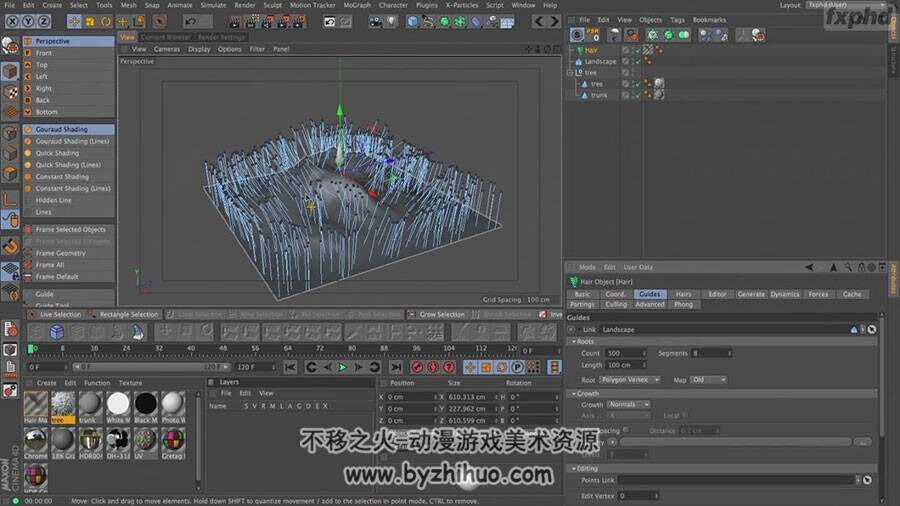Go to previous layout arrow
This screenshot has height=506, width=900.
538,22
